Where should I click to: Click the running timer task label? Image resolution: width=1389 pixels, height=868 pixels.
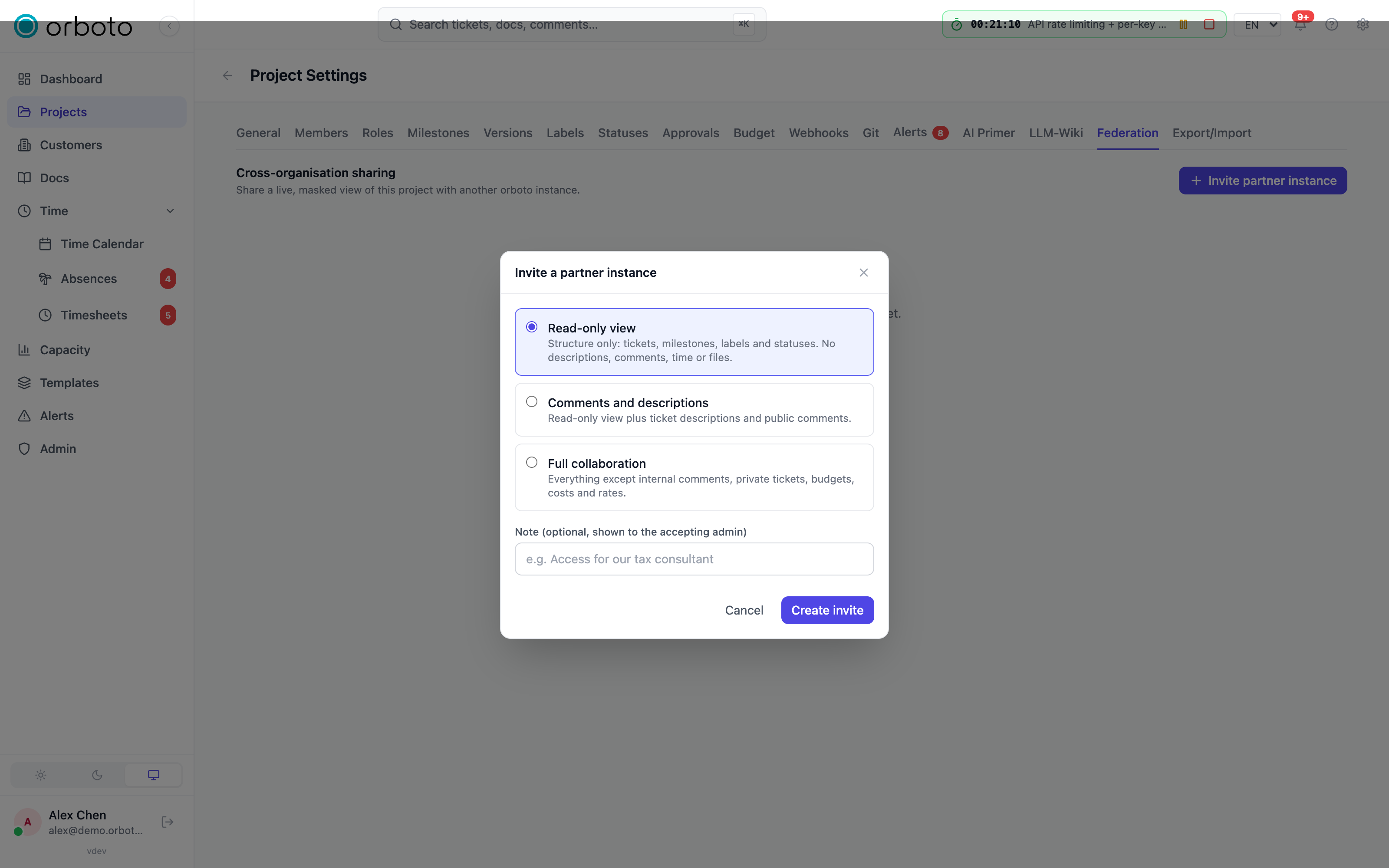pos(1096,24)
